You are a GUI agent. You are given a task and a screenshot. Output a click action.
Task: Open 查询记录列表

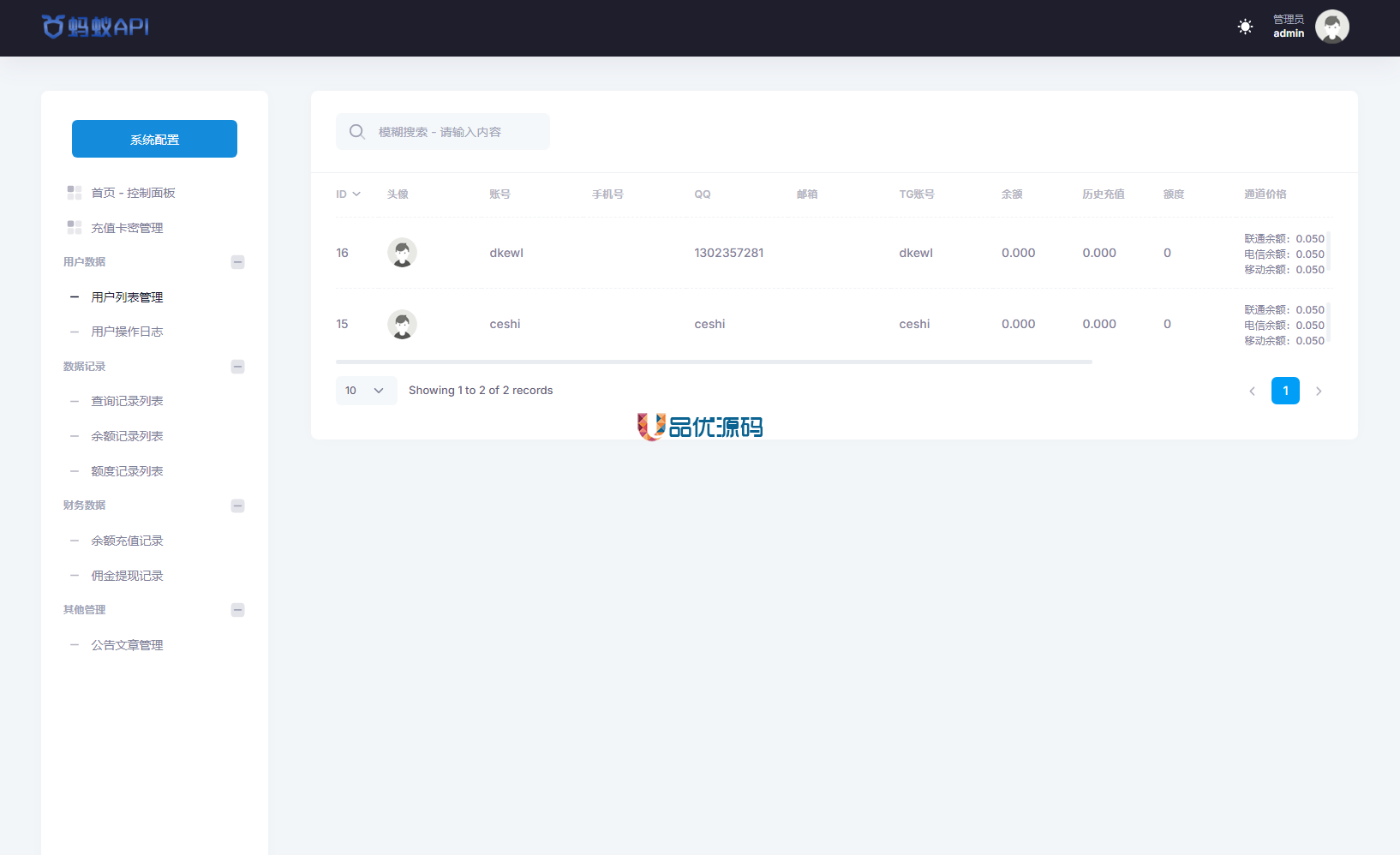click(127, 401)
